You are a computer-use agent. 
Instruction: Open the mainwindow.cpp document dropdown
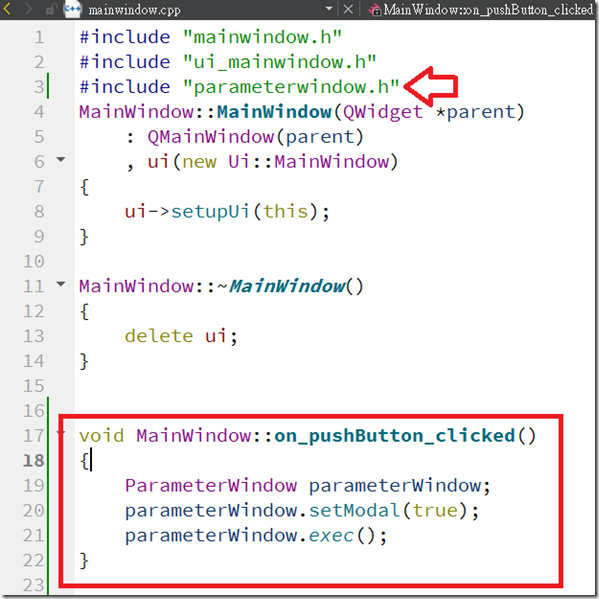click(329, 8)
